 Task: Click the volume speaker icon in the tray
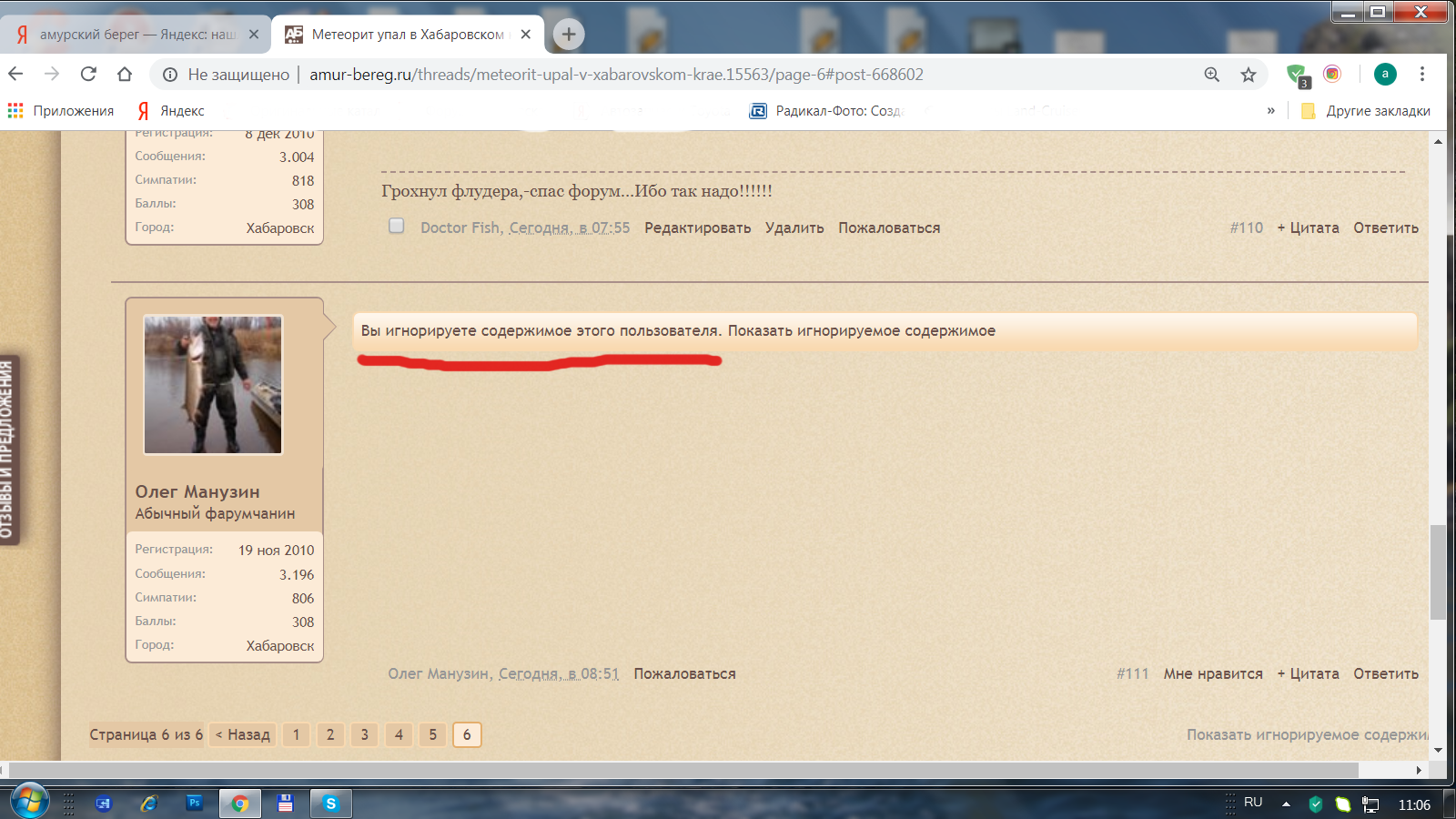pyautogui.click(x=1339, y=804)
